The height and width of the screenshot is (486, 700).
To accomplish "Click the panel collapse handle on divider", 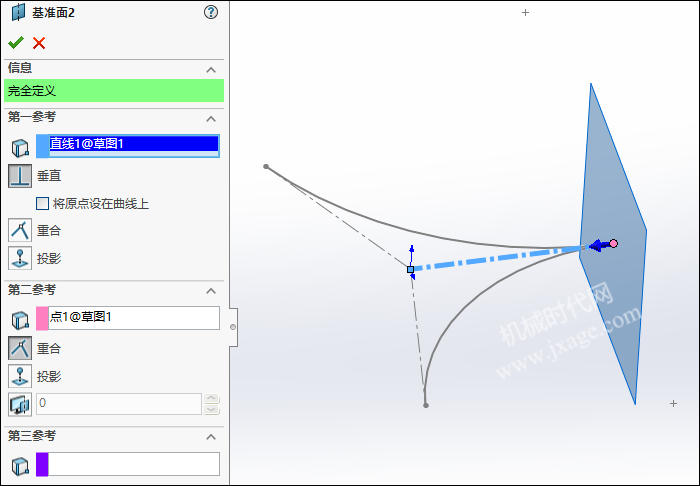I will pos(233,327).
